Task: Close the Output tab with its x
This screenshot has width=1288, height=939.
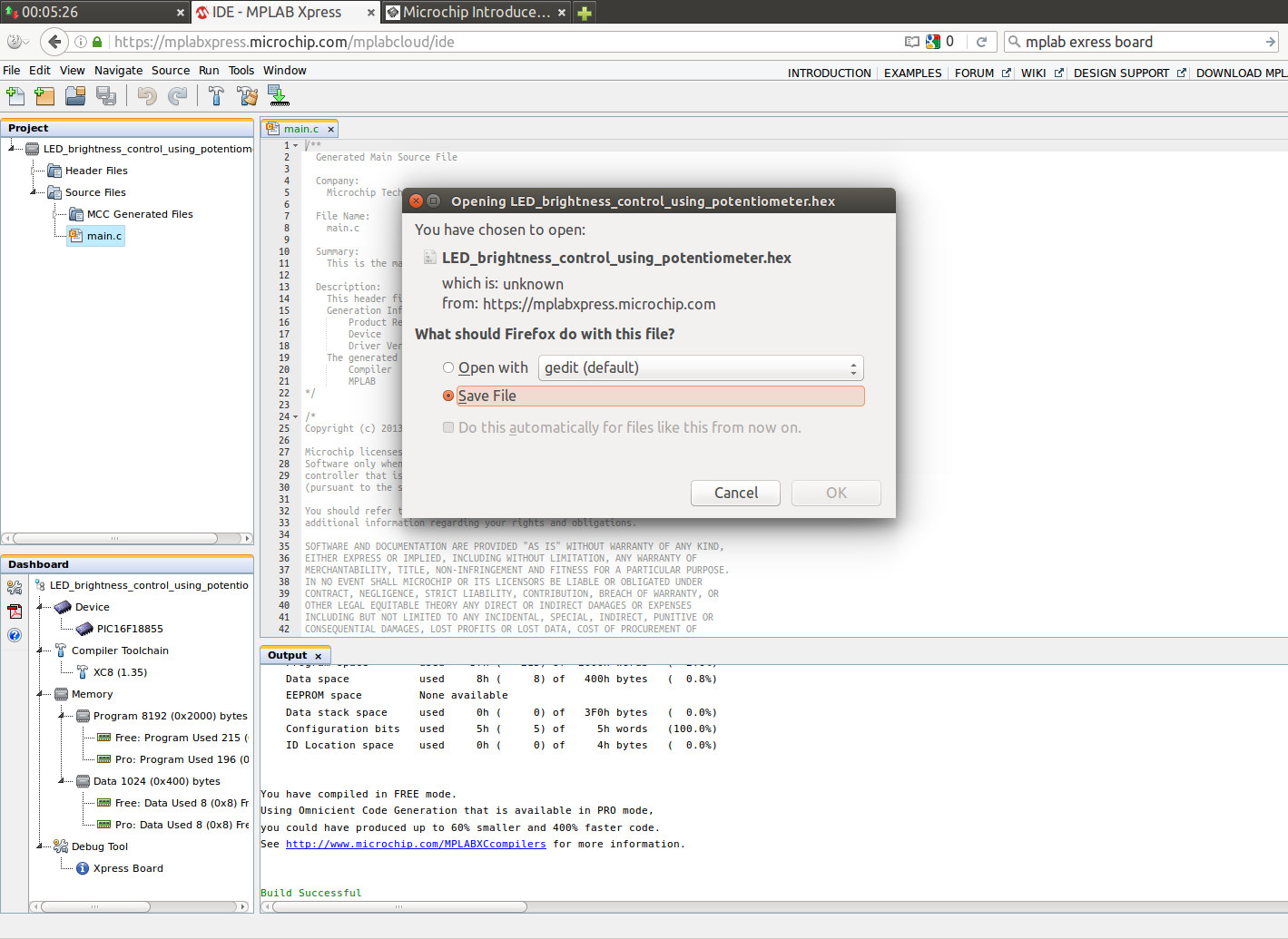Action: 319,656
